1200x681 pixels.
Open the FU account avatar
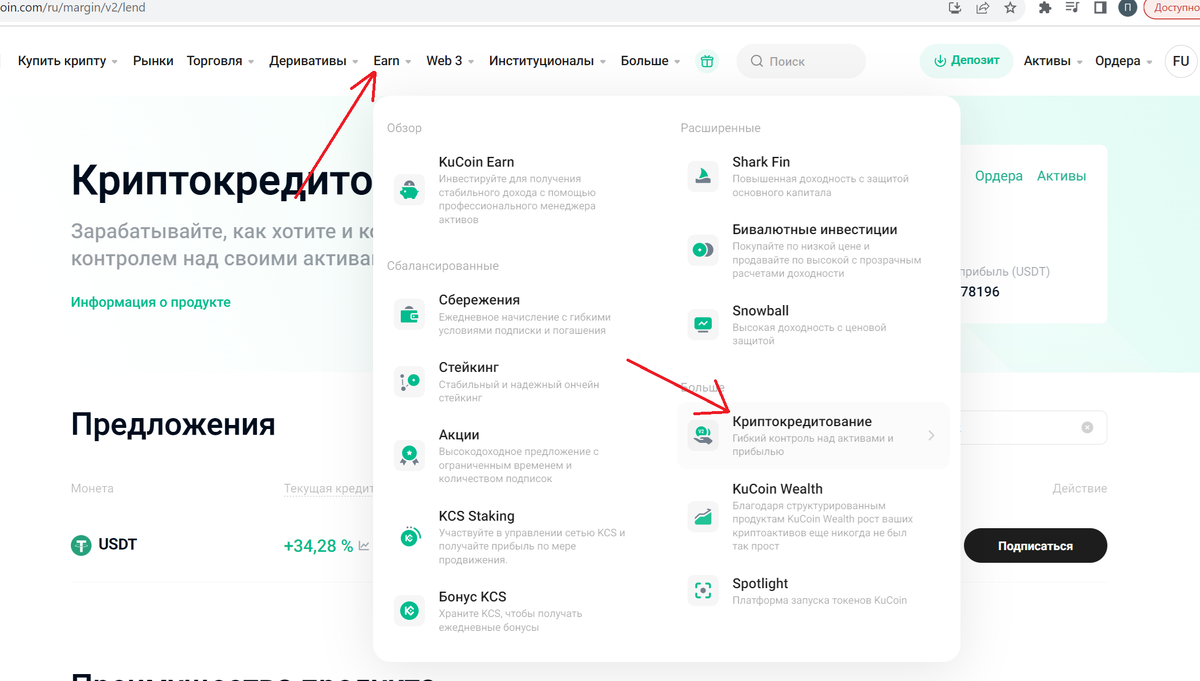pos(1181,61)
